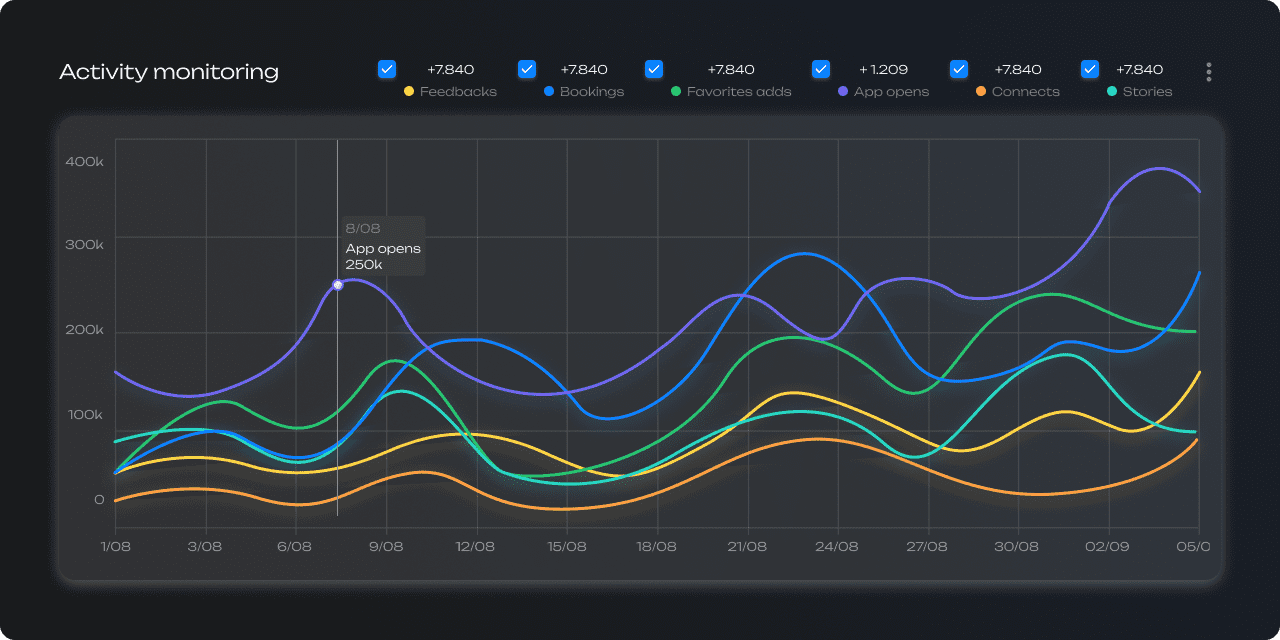Click the Activity monitoring title
1280x640 pixels.
(x=169, y=72)
